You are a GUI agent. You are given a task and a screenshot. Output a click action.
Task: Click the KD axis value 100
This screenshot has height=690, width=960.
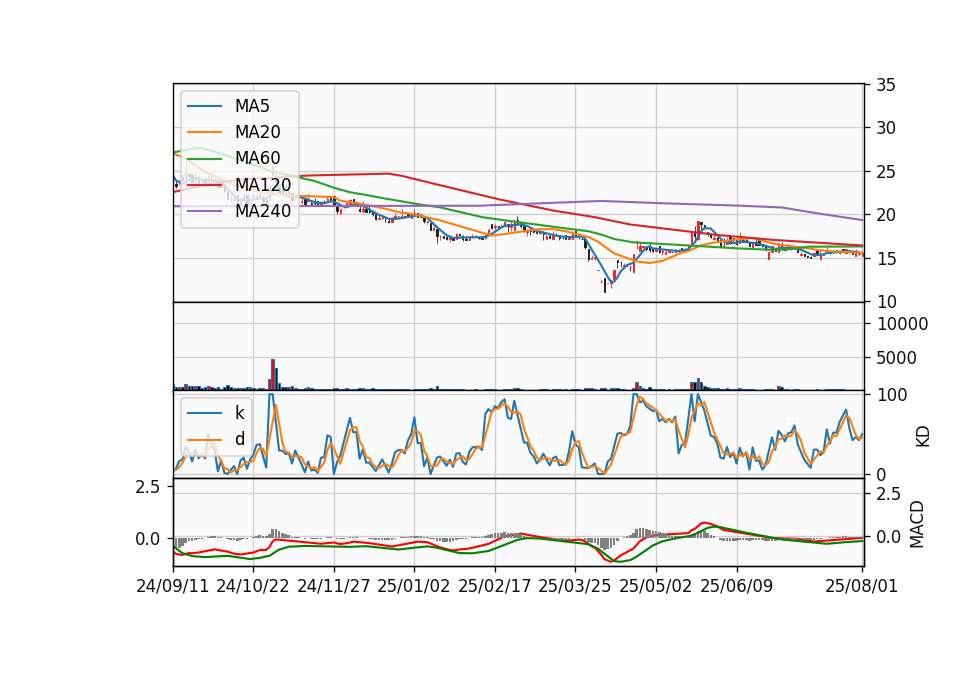pos(892,395)
